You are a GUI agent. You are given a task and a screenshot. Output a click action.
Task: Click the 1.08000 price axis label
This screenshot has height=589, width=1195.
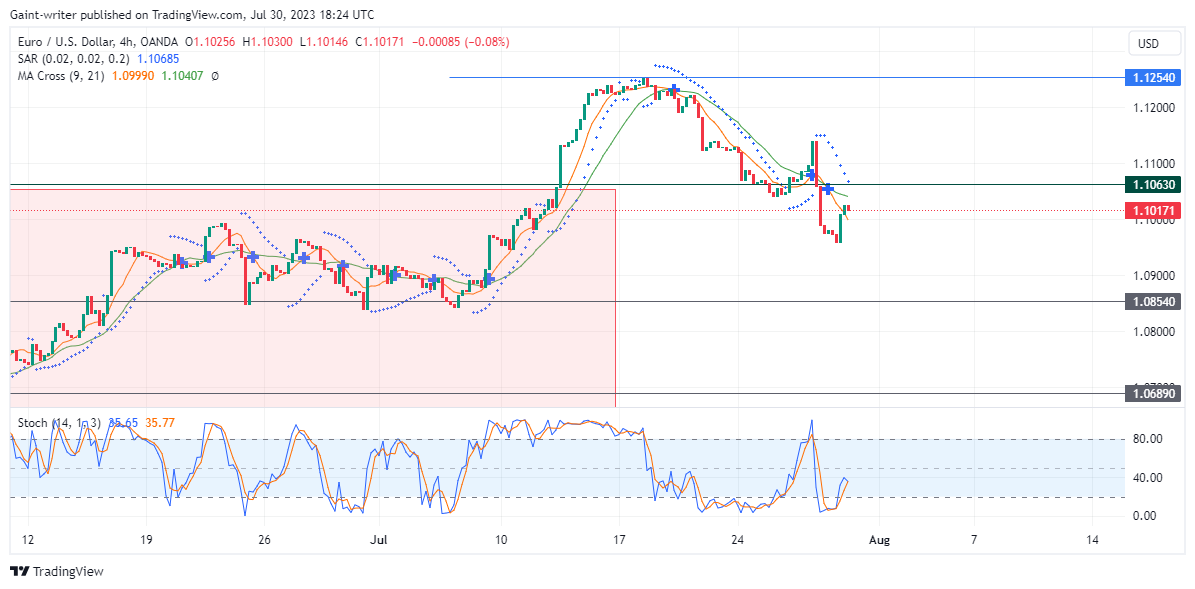1152,331
